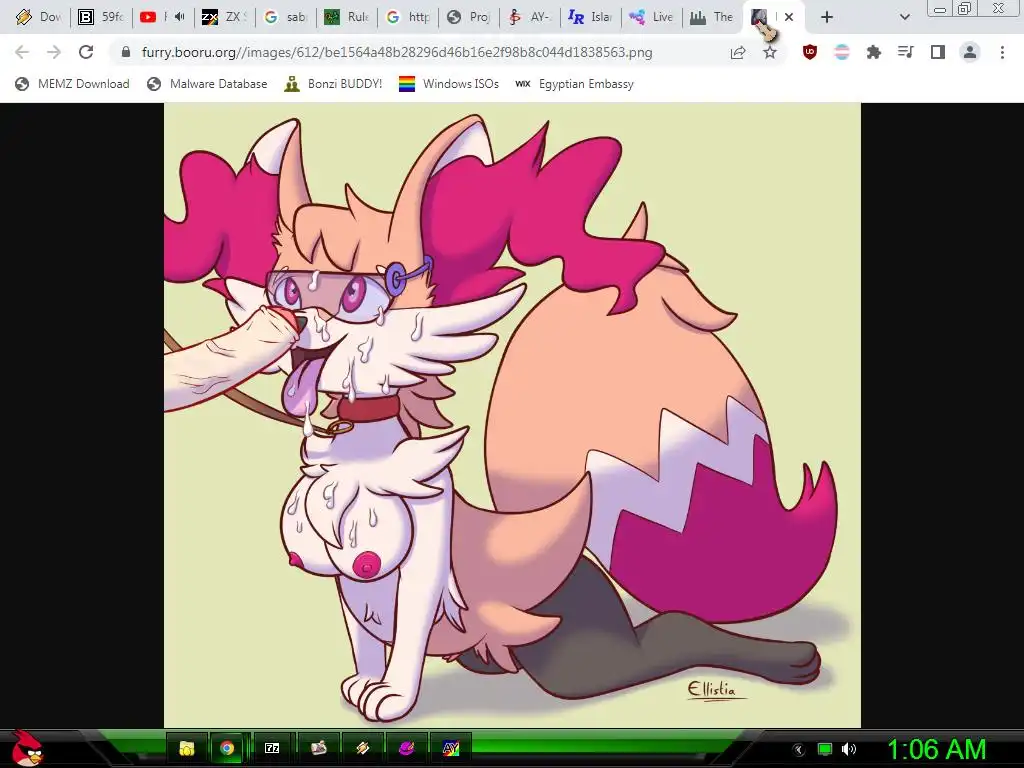Viewport: 1024px width, 768px height.
Task: Close the active tab
Action: 789,17
